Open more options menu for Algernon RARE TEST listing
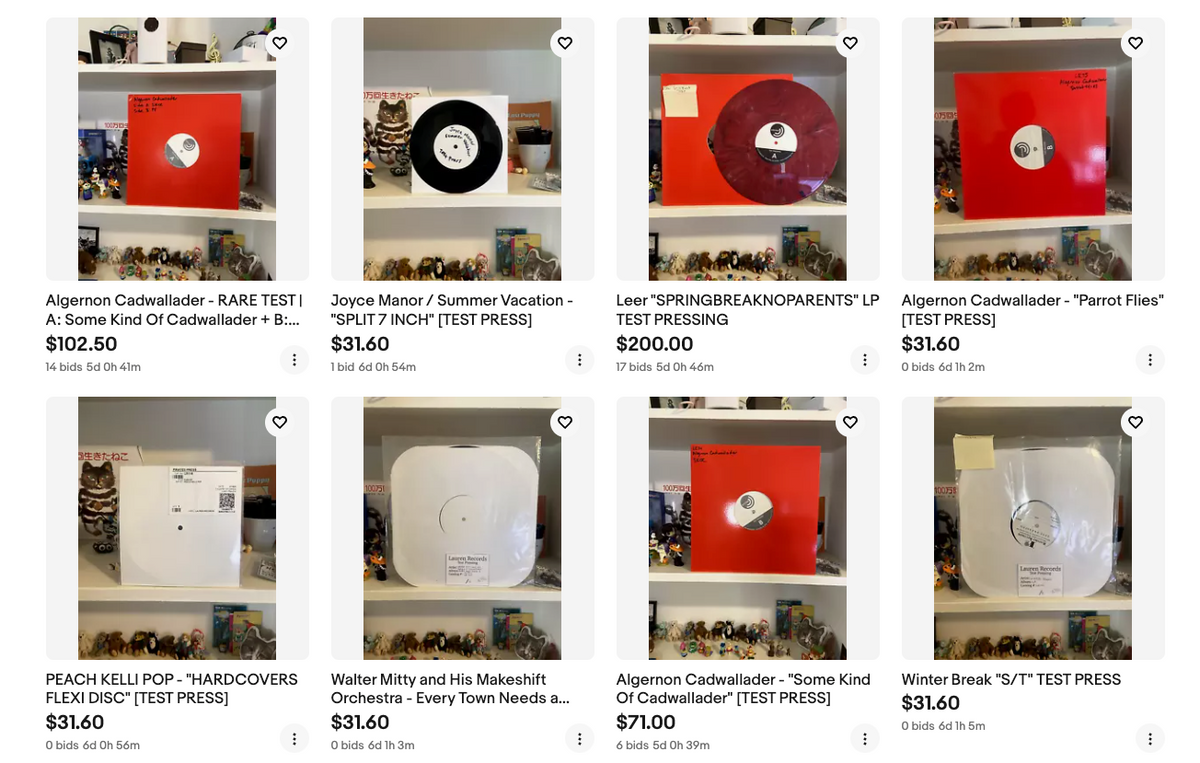Viewport: 1200px width, 763px height. click(x=294, y=359)
